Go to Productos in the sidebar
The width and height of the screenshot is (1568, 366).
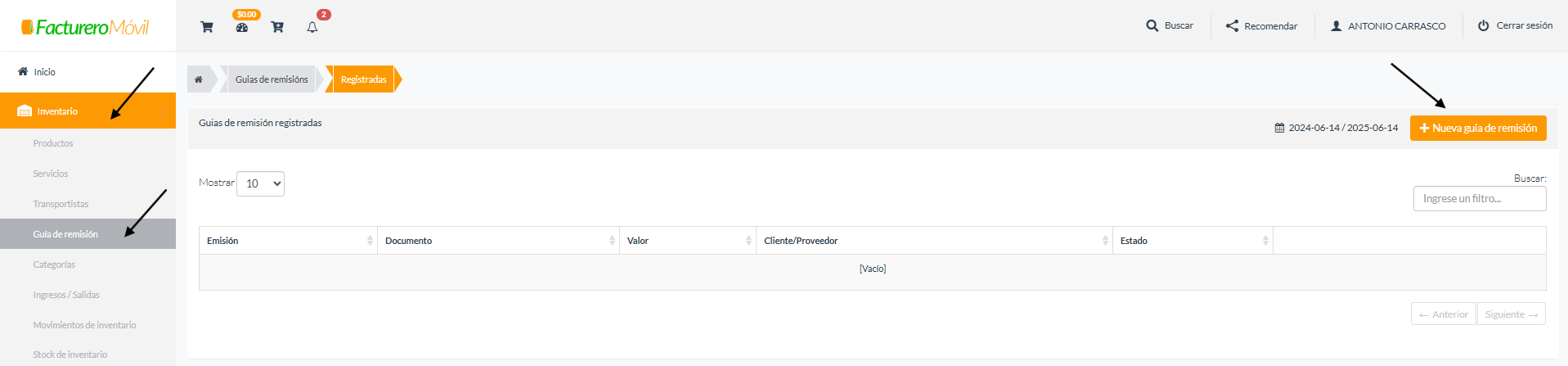click(53, 143)
